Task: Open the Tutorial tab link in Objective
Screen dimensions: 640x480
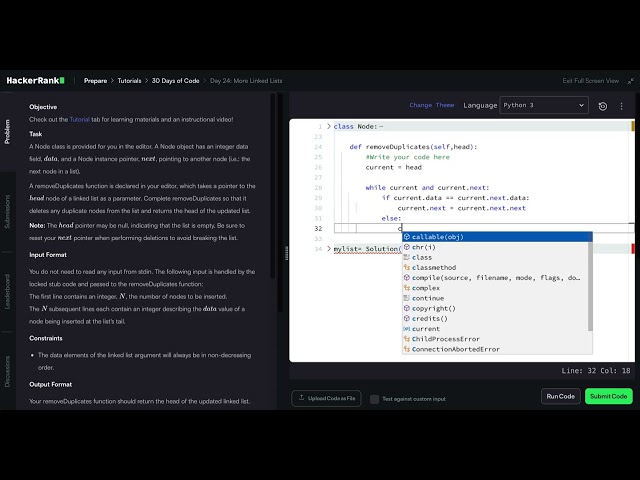Action: (80, 120)
